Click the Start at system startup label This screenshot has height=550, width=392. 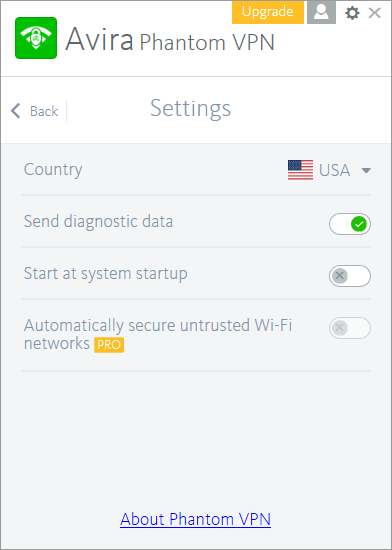(x=106, y=274)
